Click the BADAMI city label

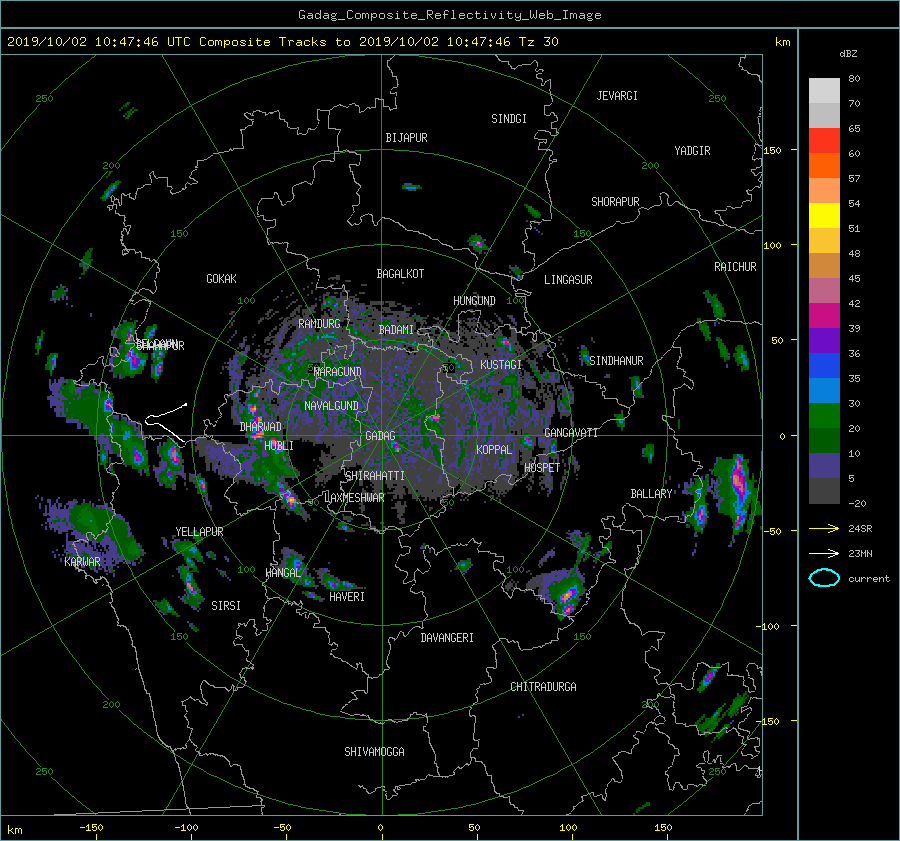[396, 330]
